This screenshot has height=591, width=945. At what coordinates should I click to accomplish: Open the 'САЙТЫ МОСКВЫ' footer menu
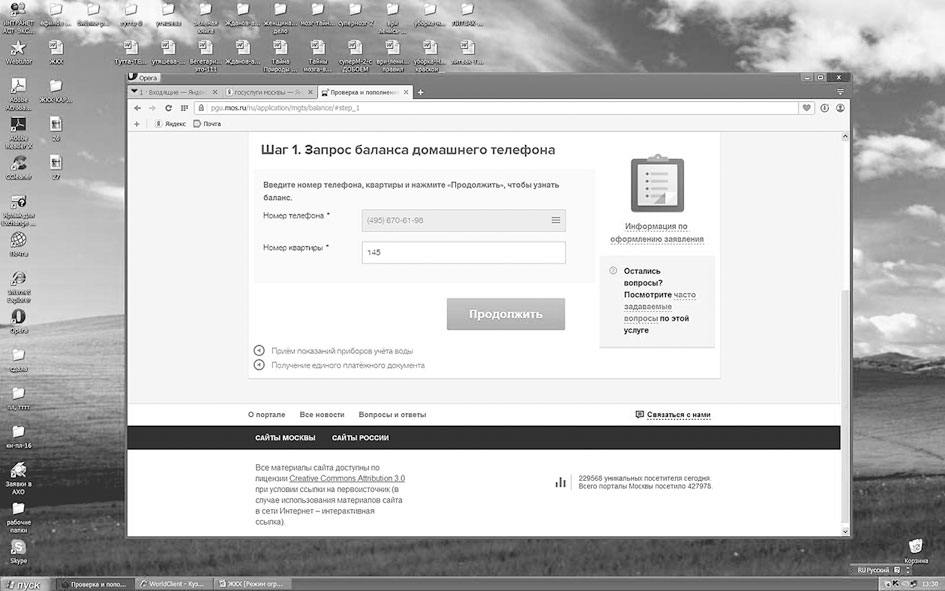coord(285,438)
